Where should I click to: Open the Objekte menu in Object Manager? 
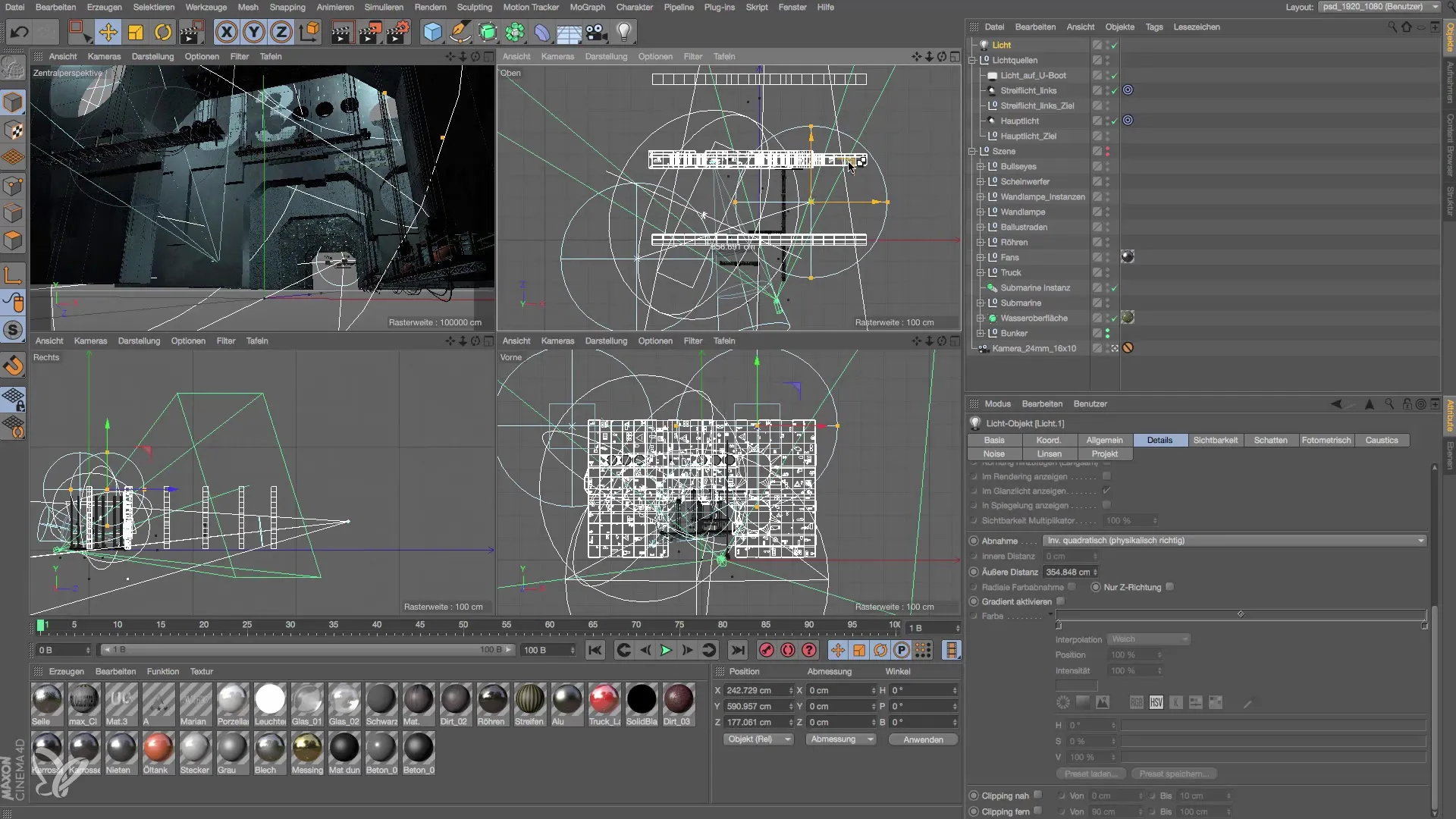pyautogui.click(x=1119, y=27)
